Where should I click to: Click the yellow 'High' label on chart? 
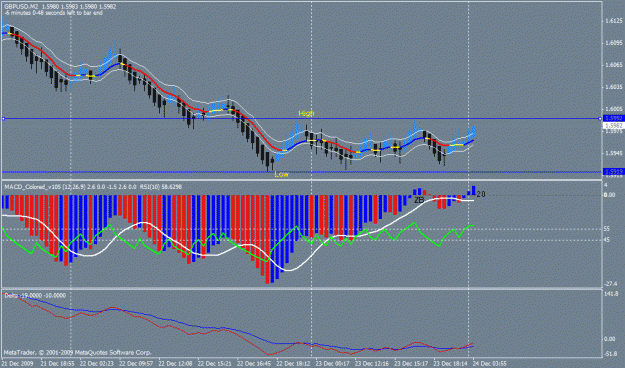306,113
